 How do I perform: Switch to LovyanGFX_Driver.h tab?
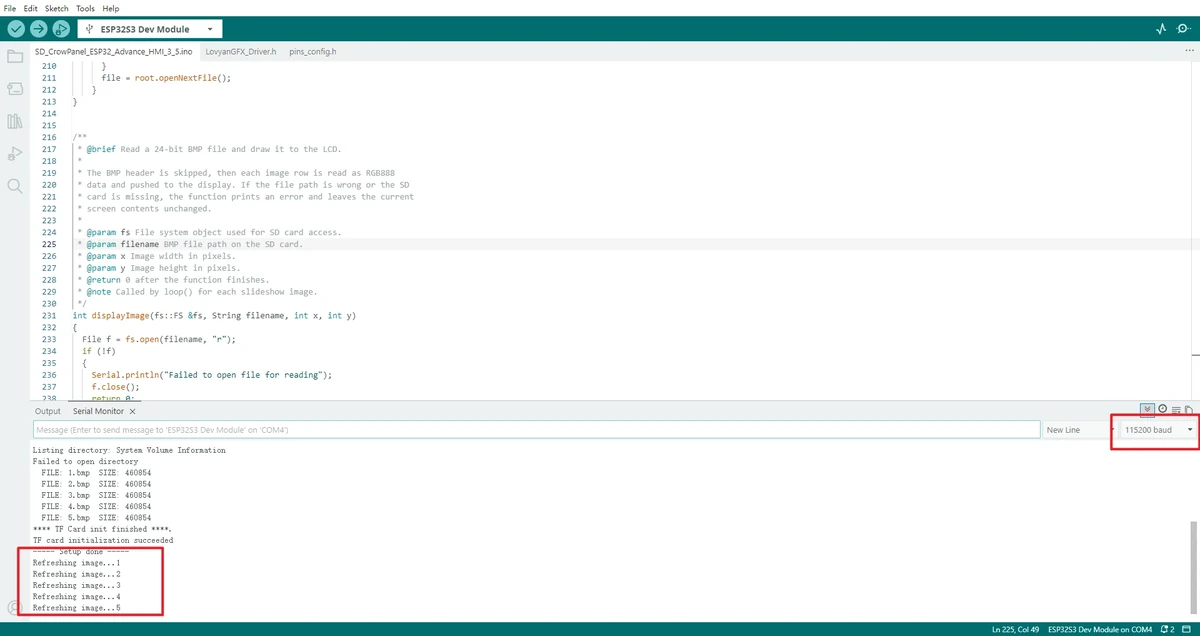[240, 50]
